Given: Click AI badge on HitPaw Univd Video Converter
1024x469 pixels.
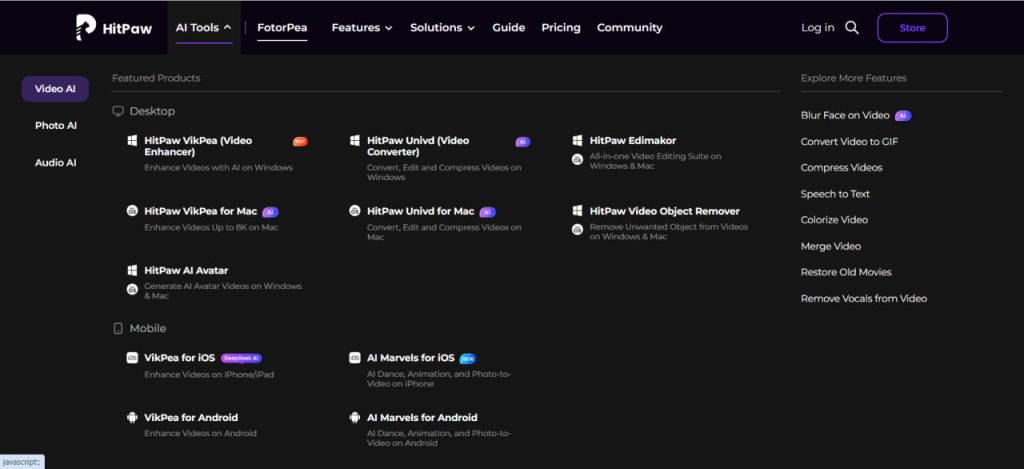Looking at the screenshot, I should [x=522, y=141].
